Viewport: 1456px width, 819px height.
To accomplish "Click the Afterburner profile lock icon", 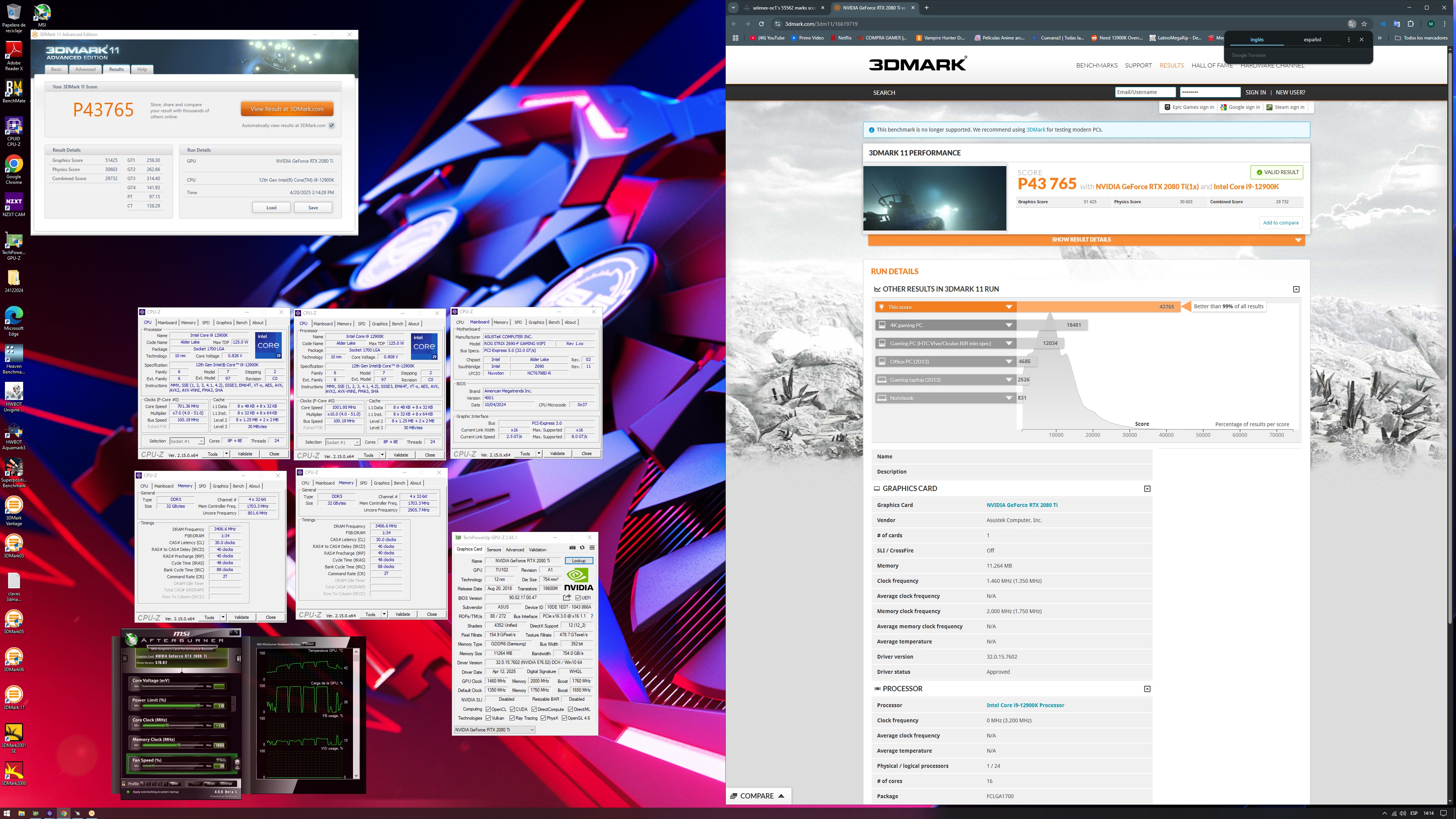I will pyautogui.click(x=124, y=783).
